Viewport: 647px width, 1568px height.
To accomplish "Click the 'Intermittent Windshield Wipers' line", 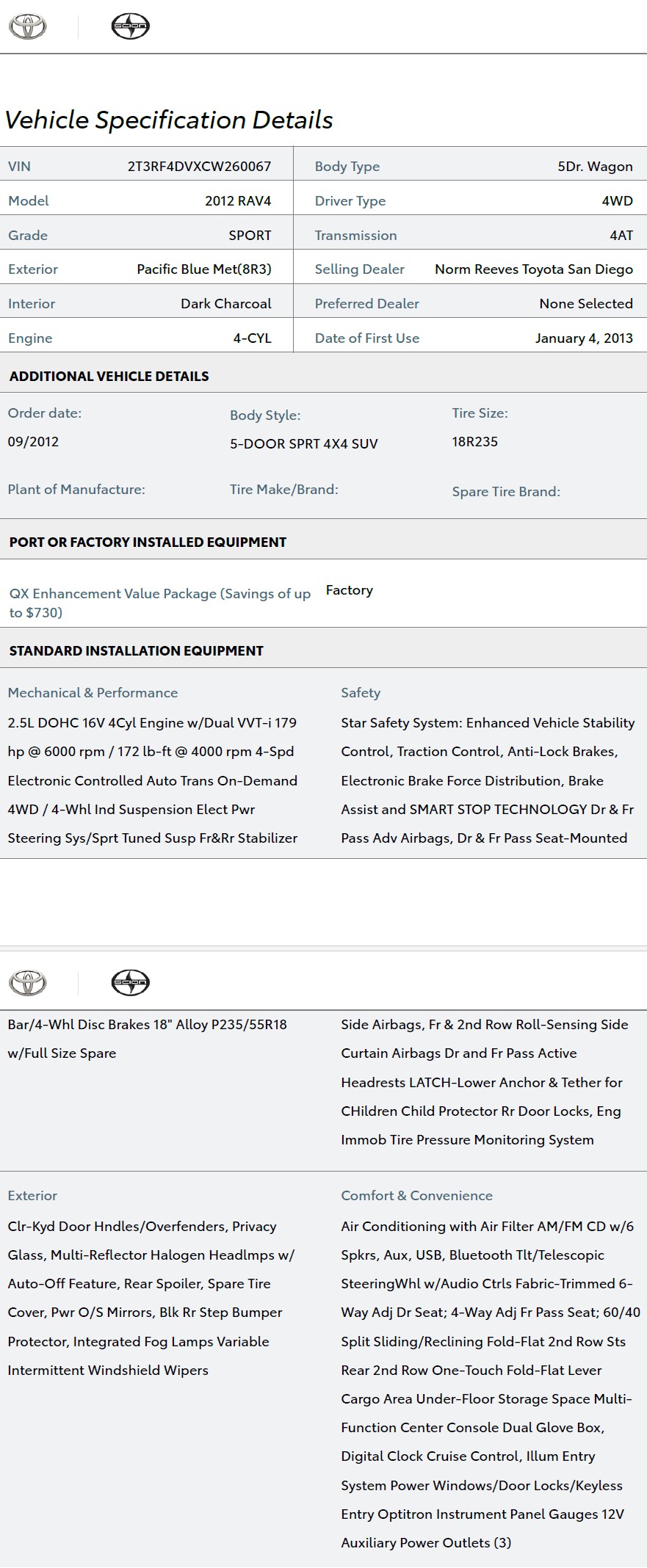I will click(x=108, y=1371).
